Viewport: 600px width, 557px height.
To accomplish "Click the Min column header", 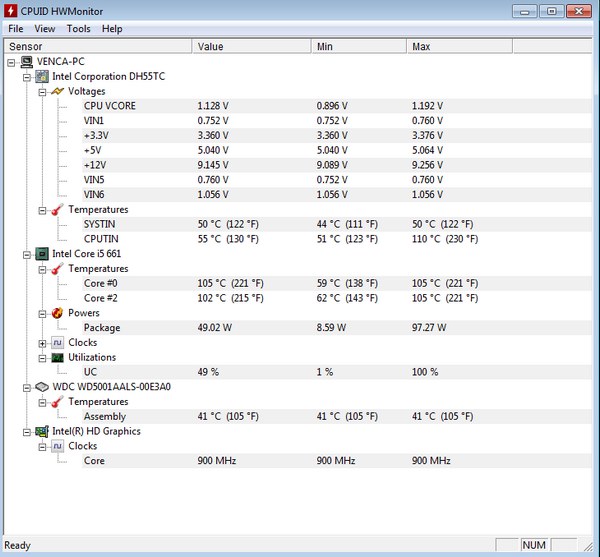I will coord(359,46).
